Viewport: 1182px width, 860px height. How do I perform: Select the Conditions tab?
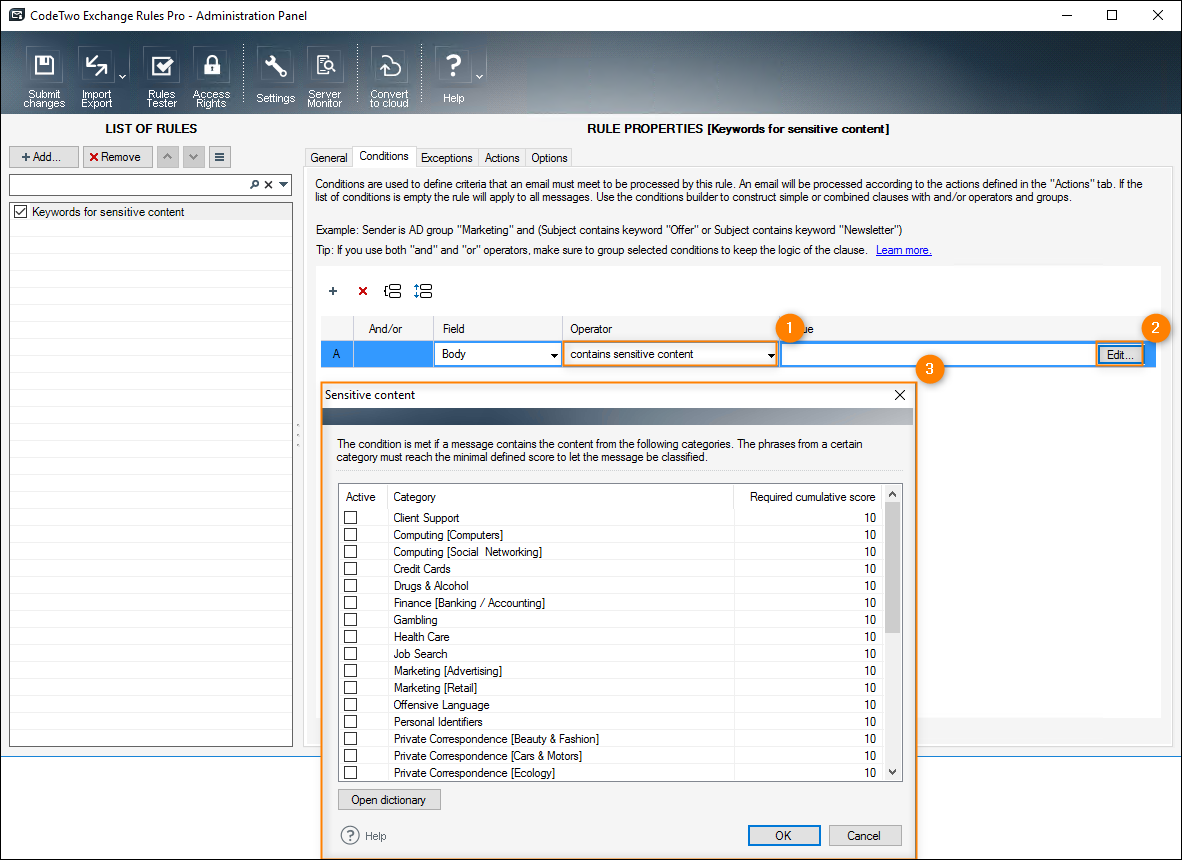coord(384,156)
